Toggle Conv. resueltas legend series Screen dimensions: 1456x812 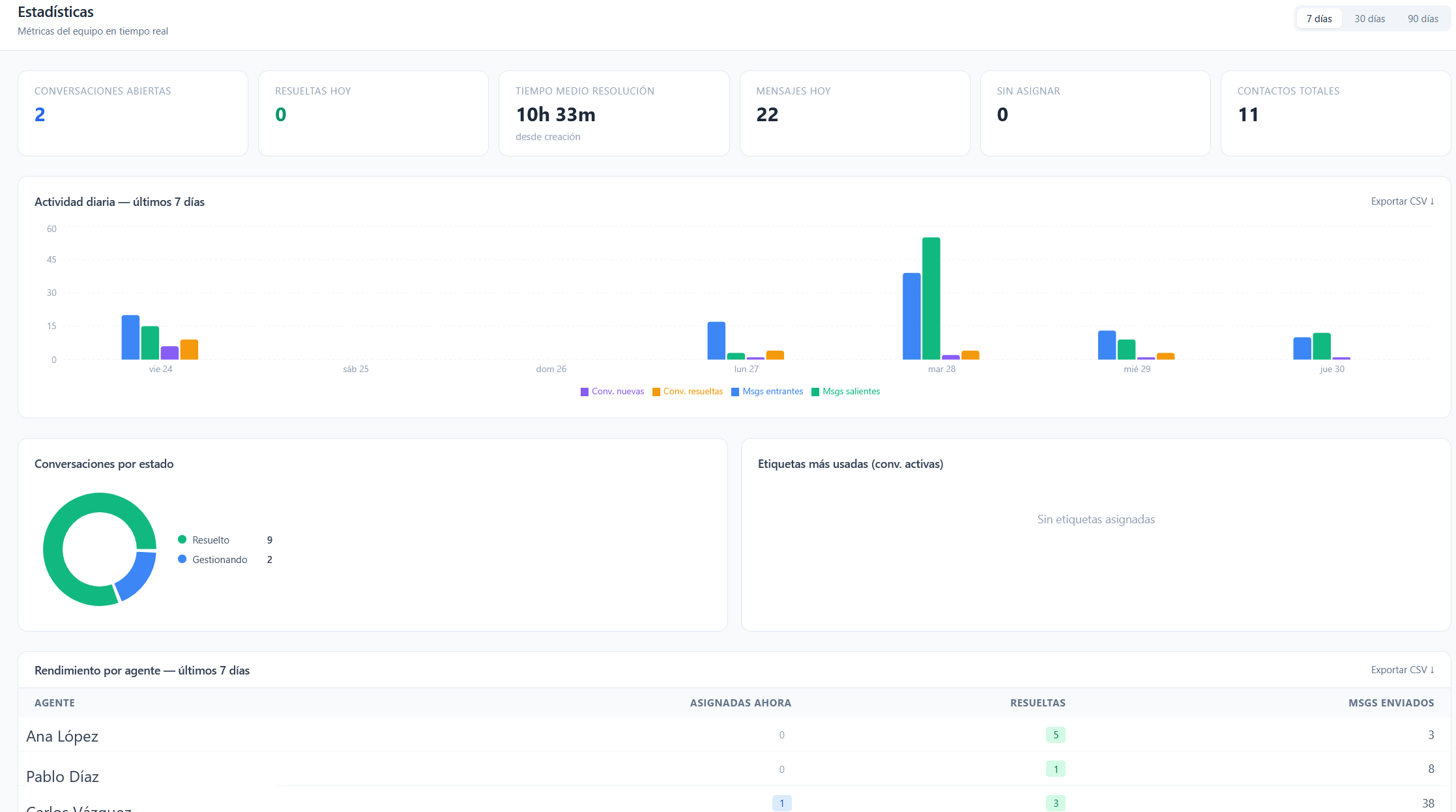688,392
